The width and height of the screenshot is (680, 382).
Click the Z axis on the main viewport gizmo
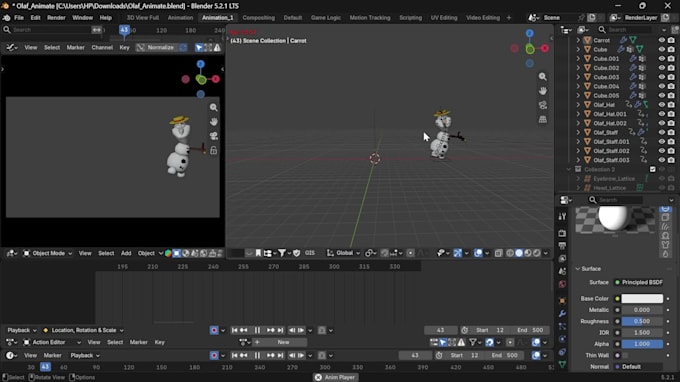530,33
